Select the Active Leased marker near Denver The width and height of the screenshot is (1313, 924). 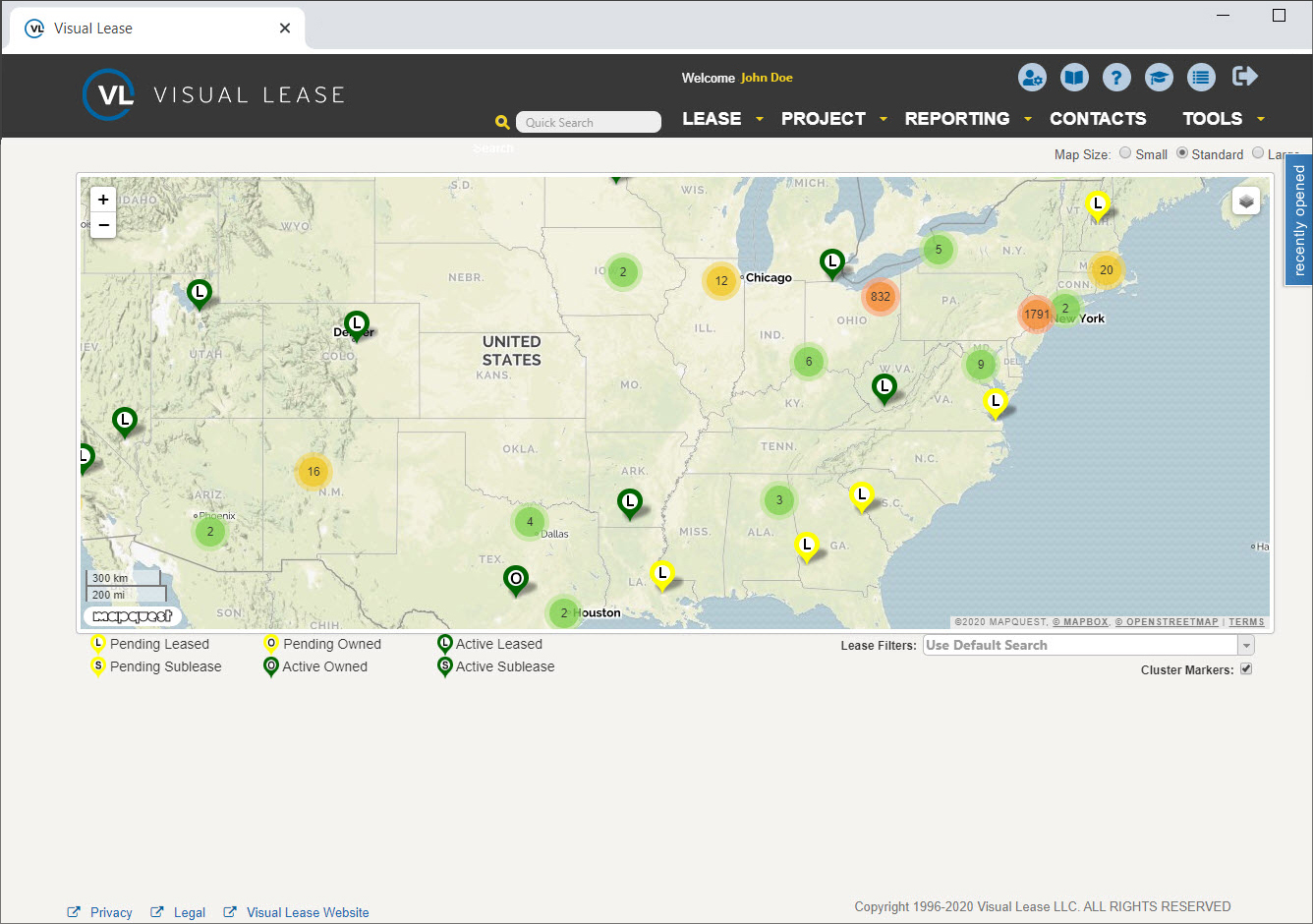(357, 325)
